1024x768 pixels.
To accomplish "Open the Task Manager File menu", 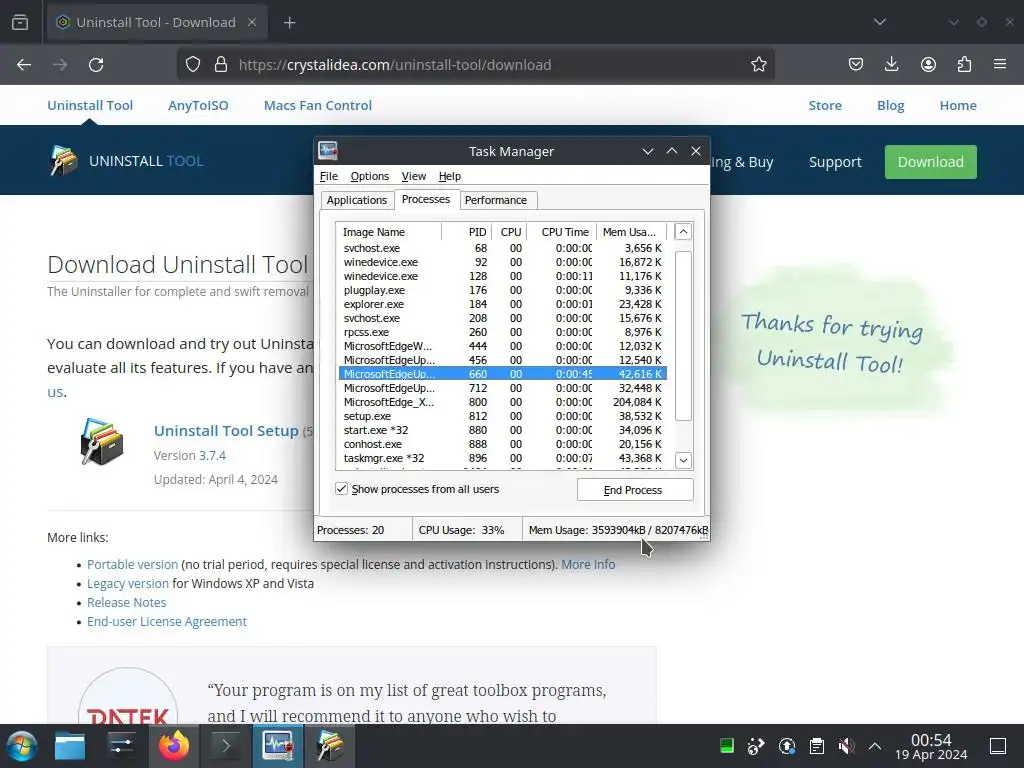I will click(x=328, y=176).
